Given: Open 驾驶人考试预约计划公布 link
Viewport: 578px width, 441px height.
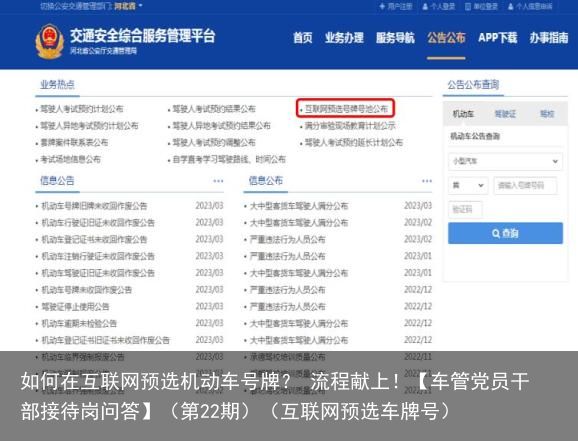Looking at the screenshot, I should tap(81, 109).
